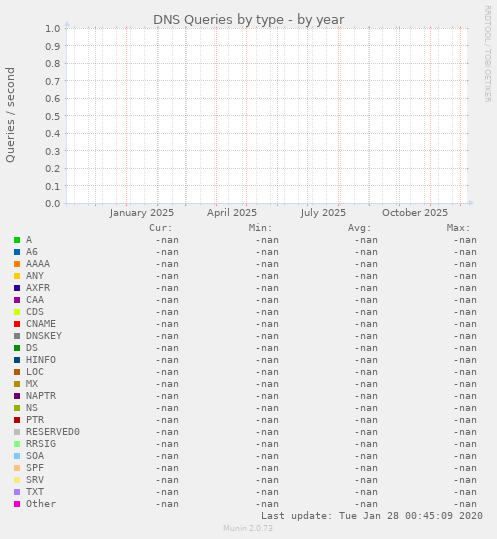
Task: Select the 'A' query type label
Action: [x=29, y=240]
